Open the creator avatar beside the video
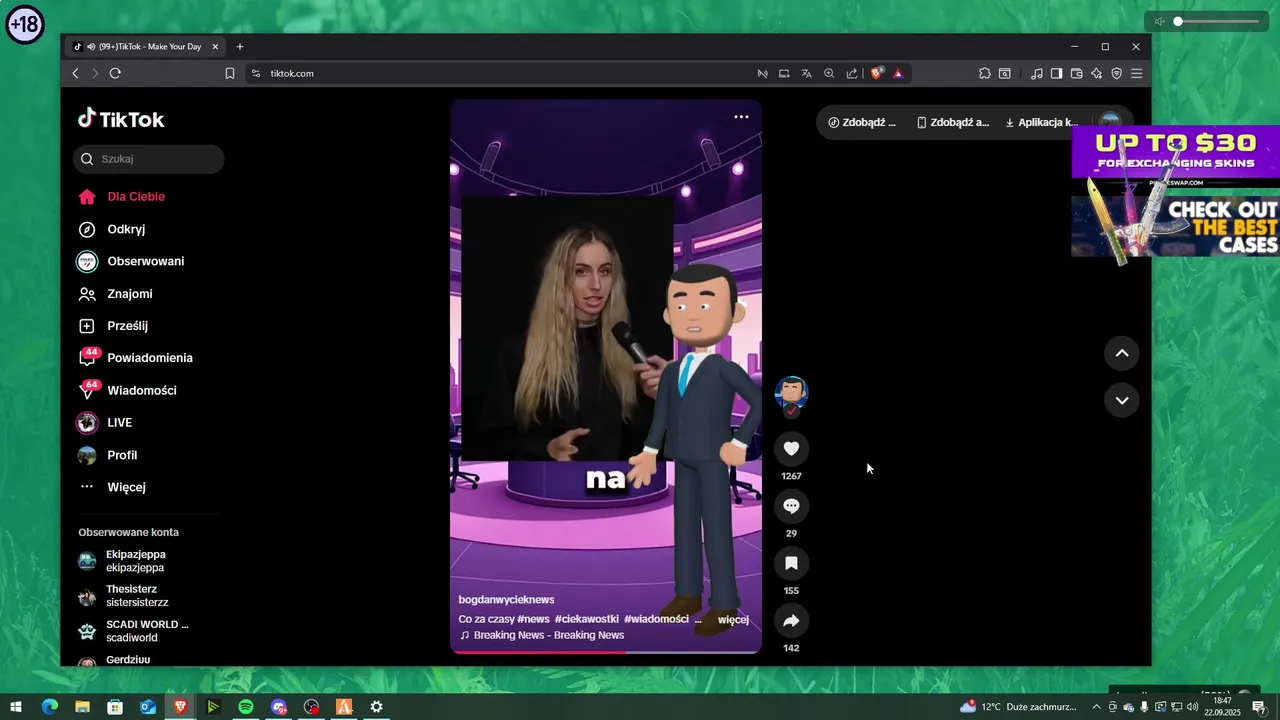The width and height of the screenshot is (1280, 720). [791, 393]
